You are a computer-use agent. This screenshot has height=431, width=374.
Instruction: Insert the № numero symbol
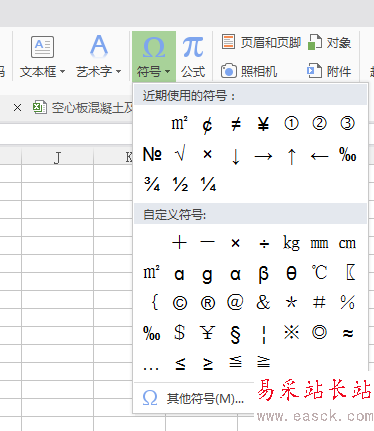[x=152, y=154]
